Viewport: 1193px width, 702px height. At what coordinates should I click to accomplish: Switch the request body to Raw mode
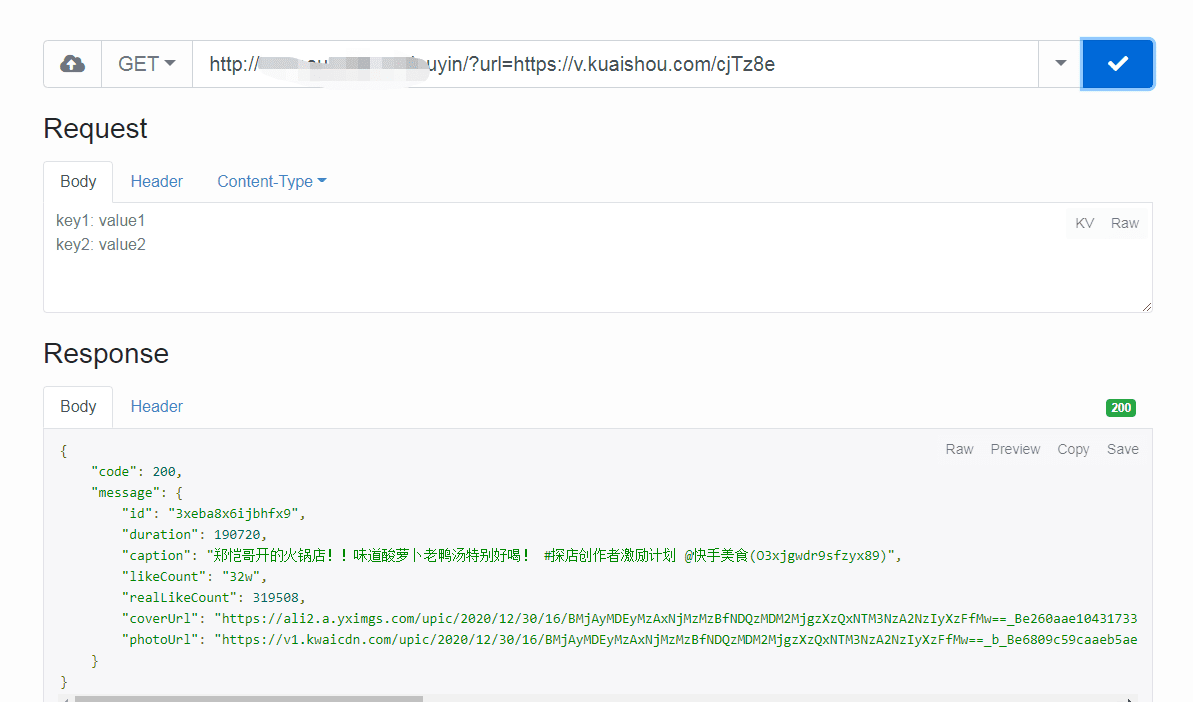(1125, 224)
